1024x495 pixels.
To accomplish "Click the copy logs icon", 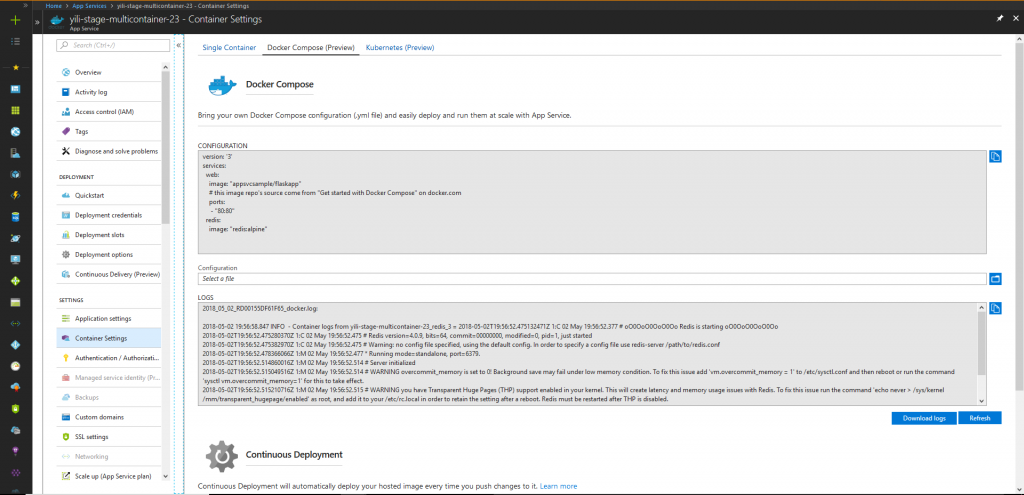I will 995,307.
